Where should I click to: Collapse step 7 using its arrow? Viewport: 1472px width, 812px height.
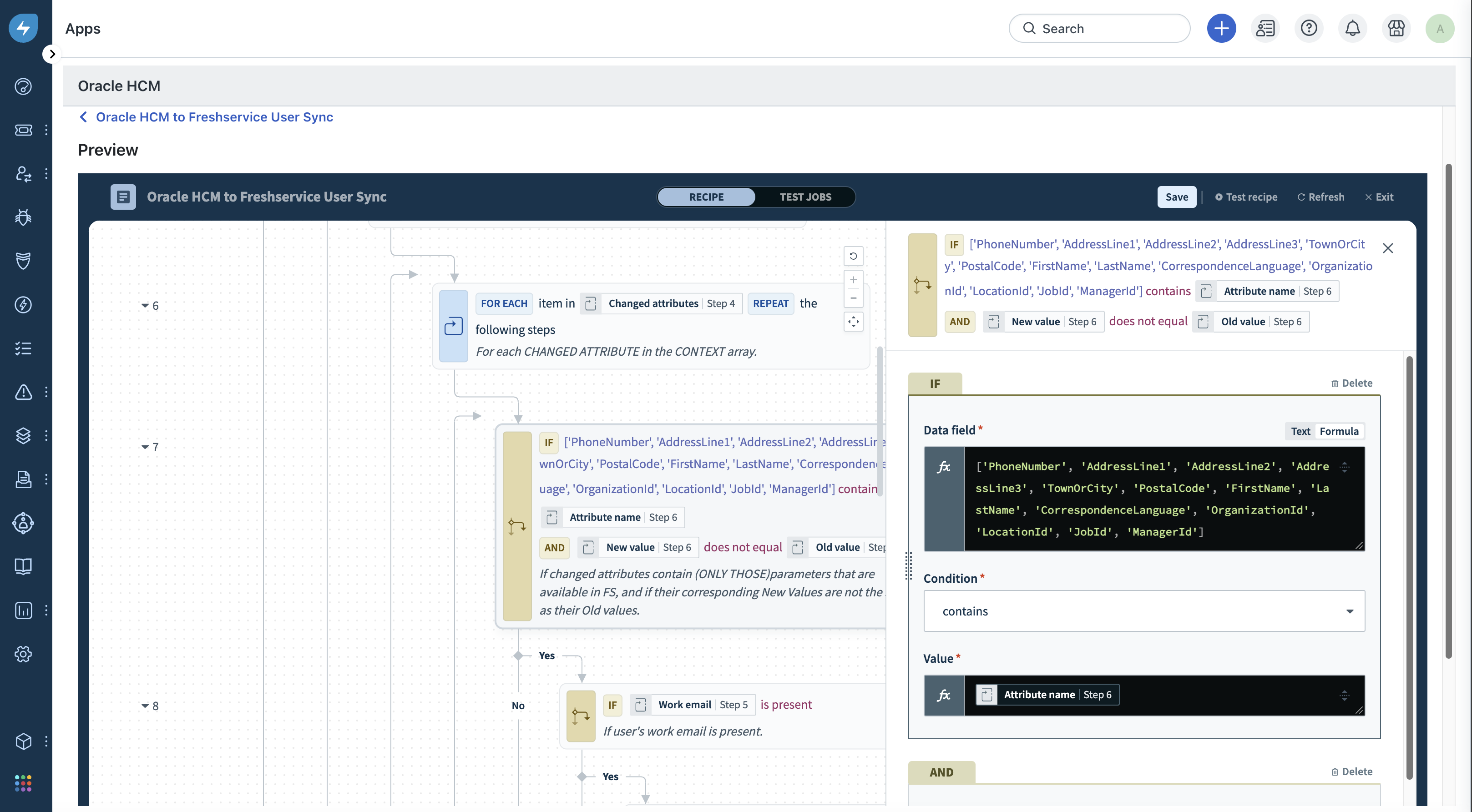pyautogui.click(x=145, y=447)
